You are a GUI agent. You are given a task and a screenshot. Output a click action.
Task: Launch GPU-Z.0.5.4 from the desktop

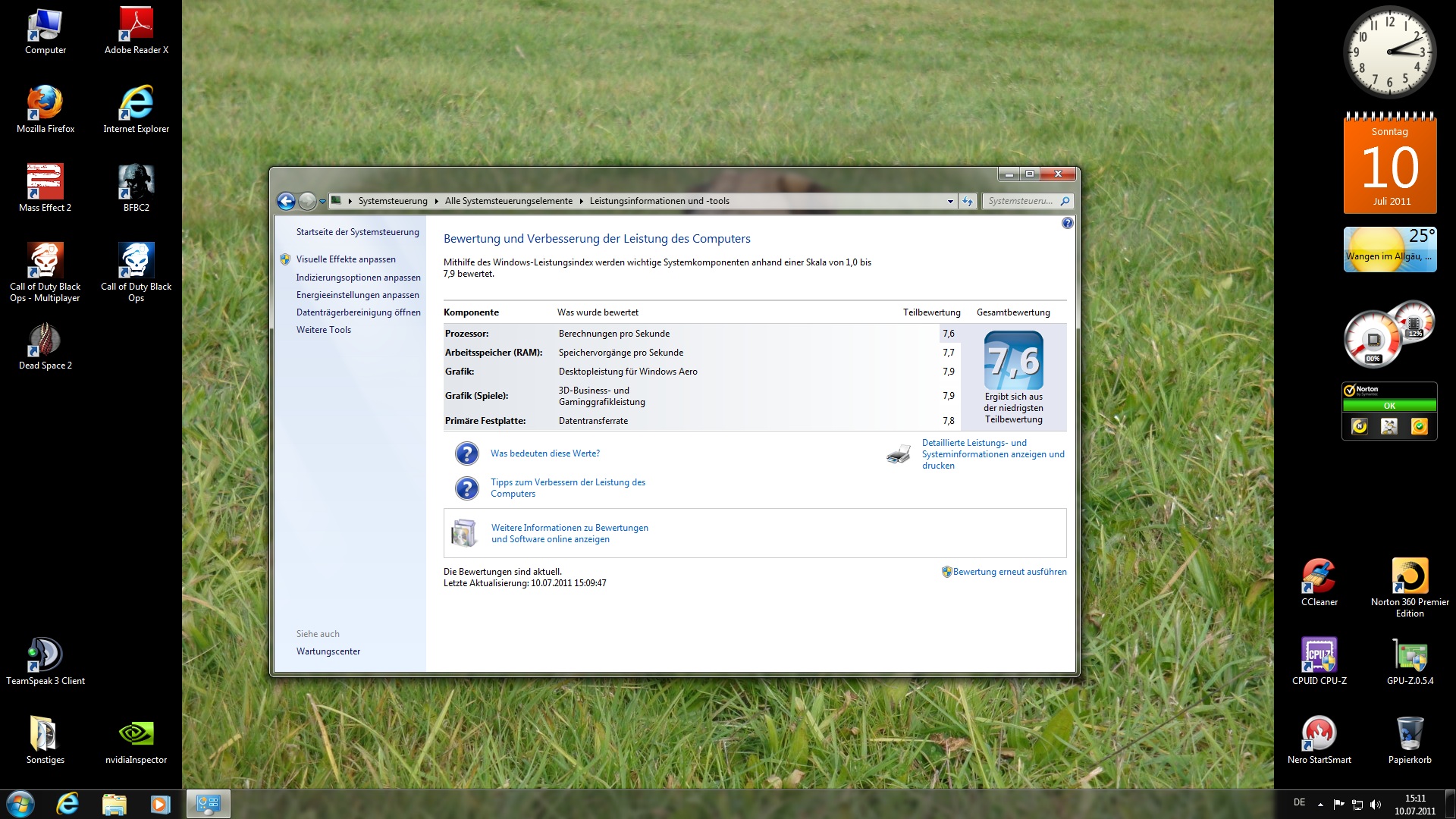(x=1410, y=655)
